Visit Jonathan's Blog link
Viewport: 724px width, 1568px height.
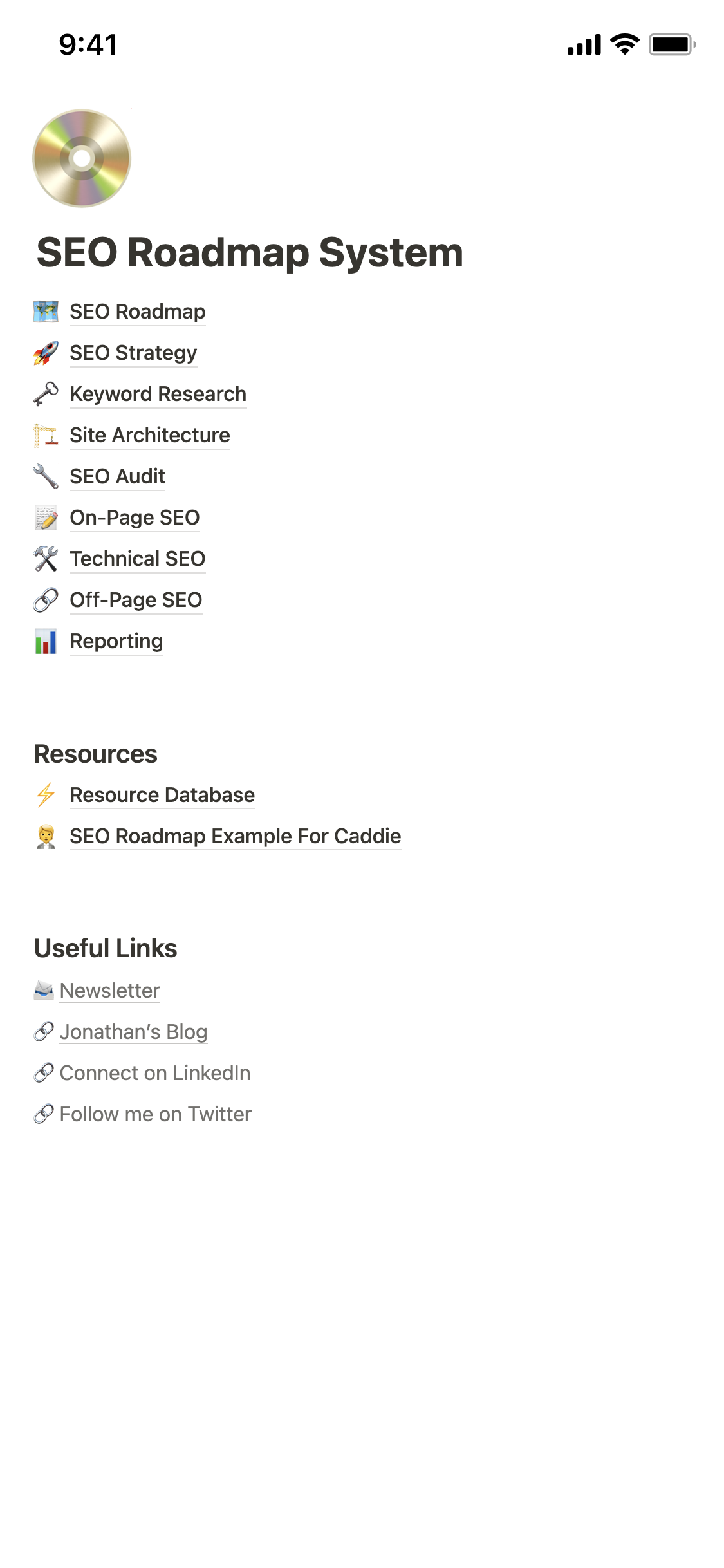tap(133, 1032)
